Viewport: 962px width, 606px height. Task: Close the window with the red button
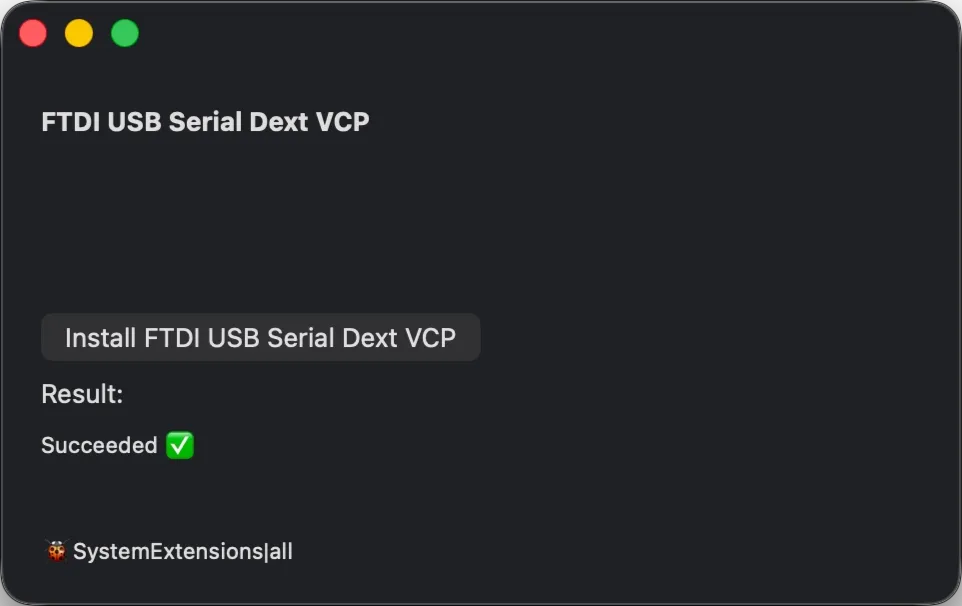(x=33, y=33)
